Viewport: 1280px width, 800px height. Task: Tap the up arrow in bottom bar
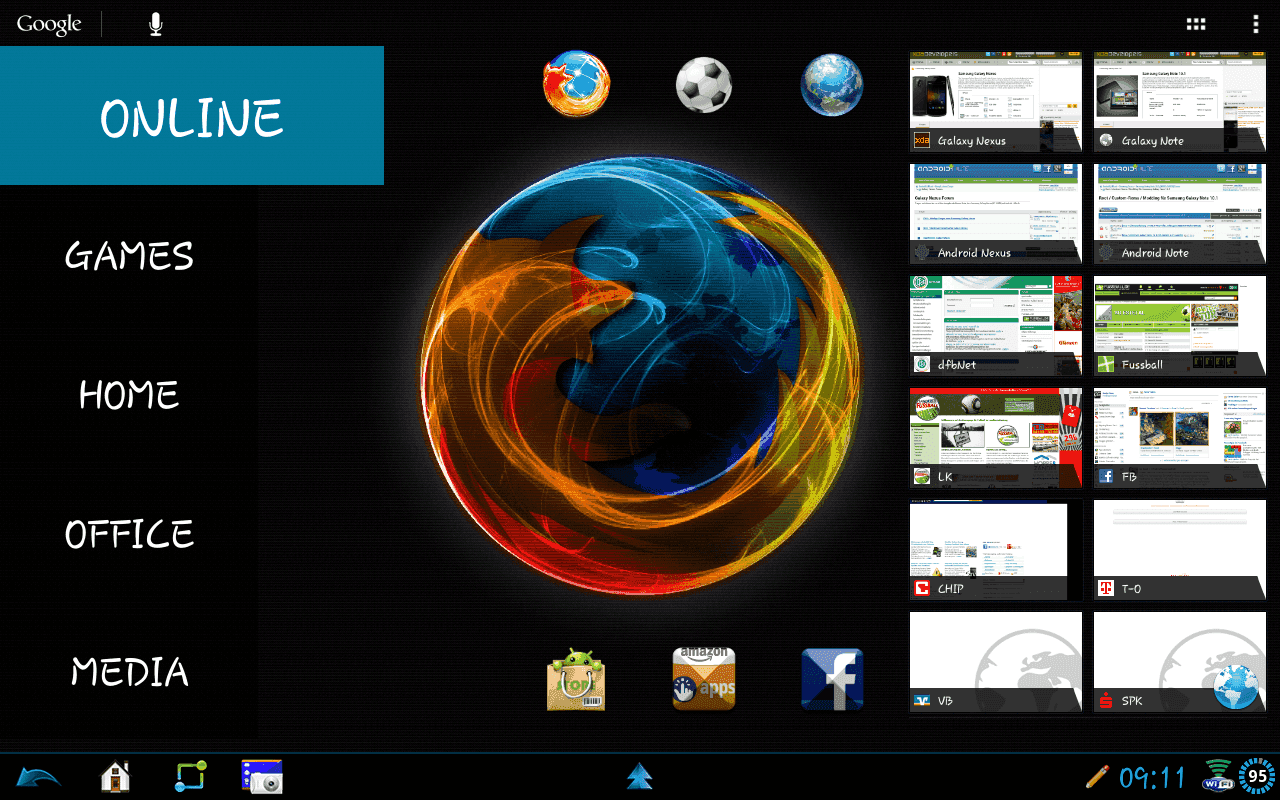coord(640,776)
